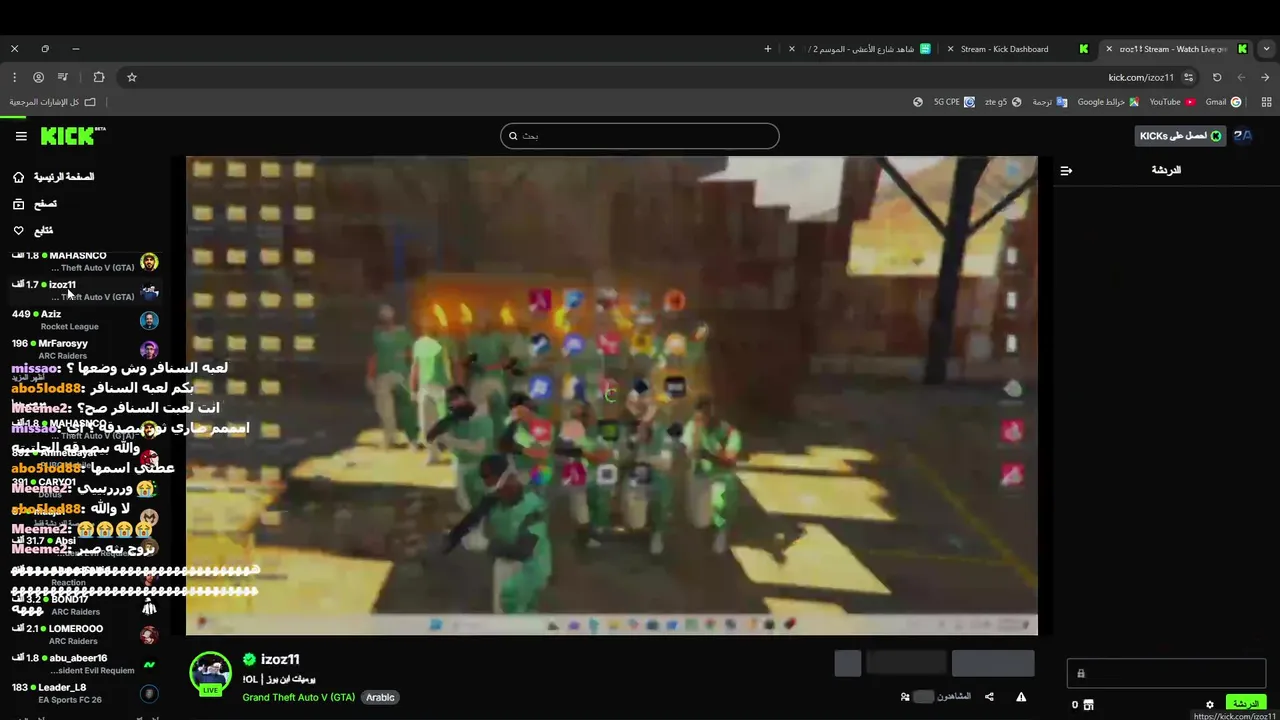Click the green chat send button
Viewport: 1280px width, 720px height.
pyautogui.click(x=1246, y=704)
